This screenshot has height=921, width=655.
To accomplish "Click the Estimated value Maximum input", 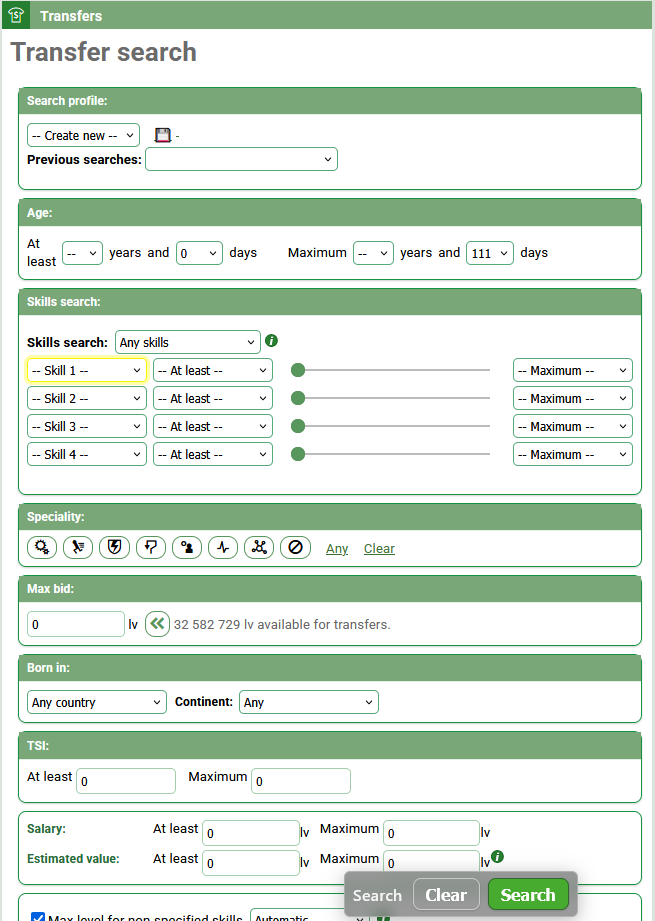I will tap(432, 861).
